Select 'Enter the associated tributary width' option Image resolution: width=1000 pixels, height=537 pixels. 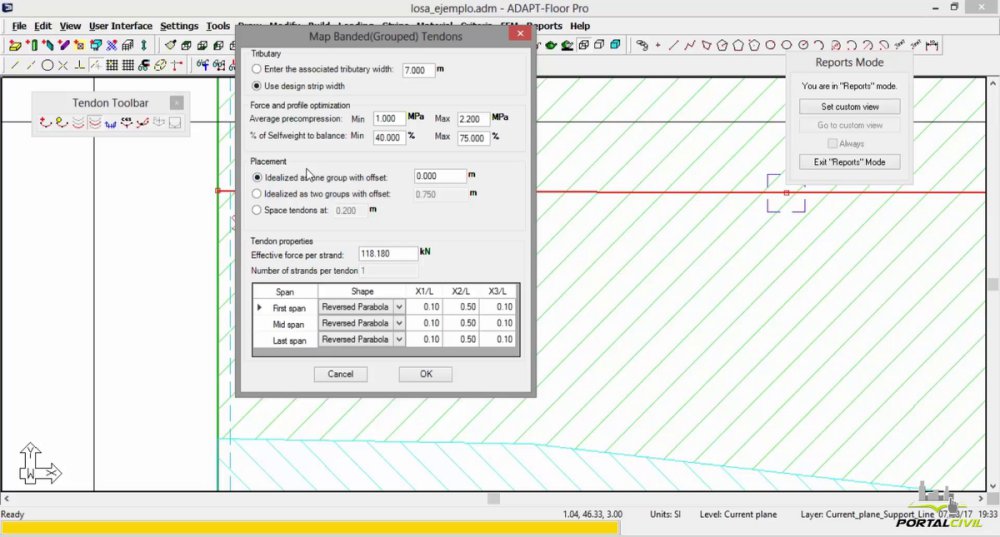click(x=256, y=69)
